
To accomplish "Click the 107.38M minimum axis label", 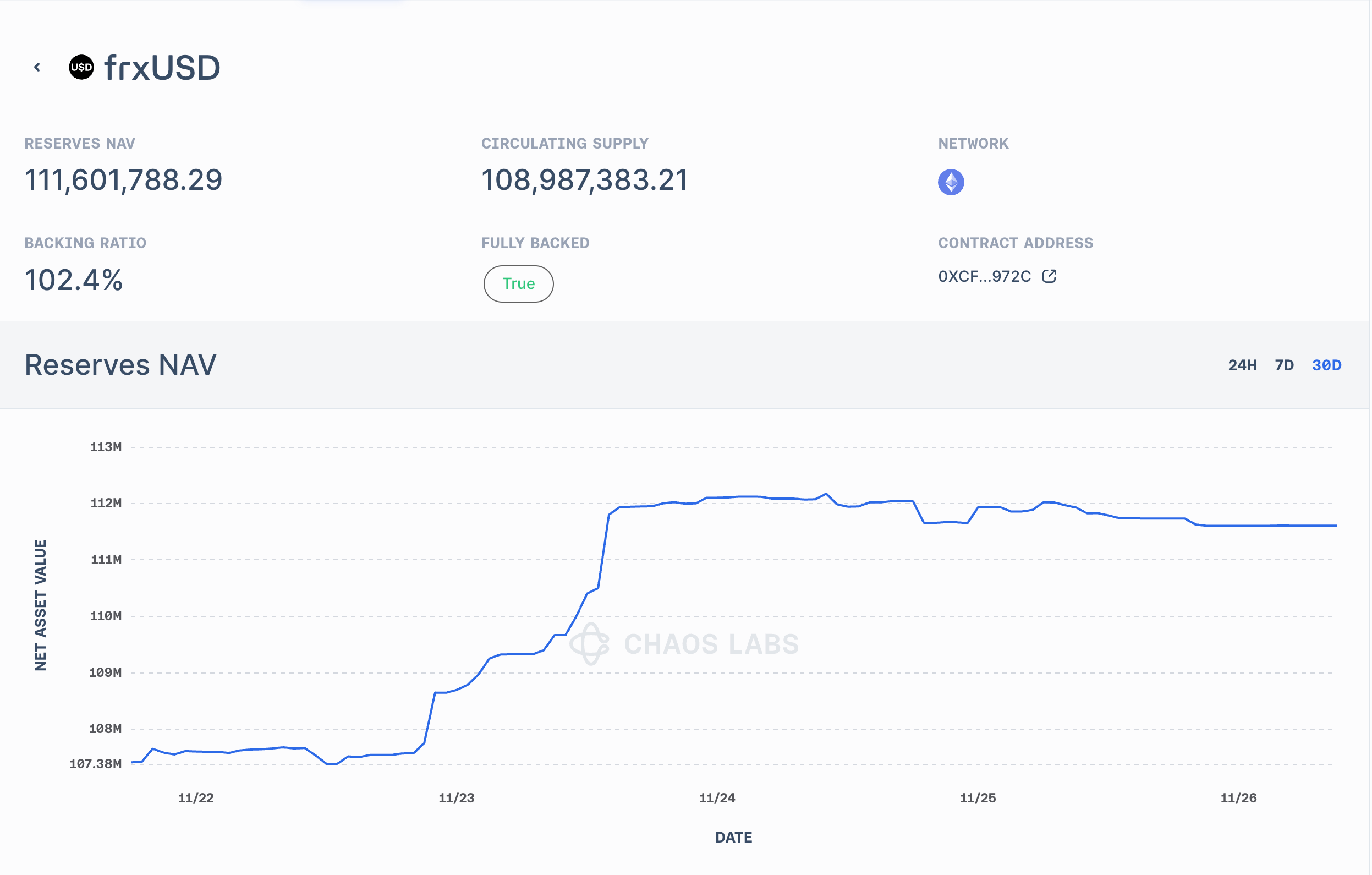I will [x=96, y=764].
